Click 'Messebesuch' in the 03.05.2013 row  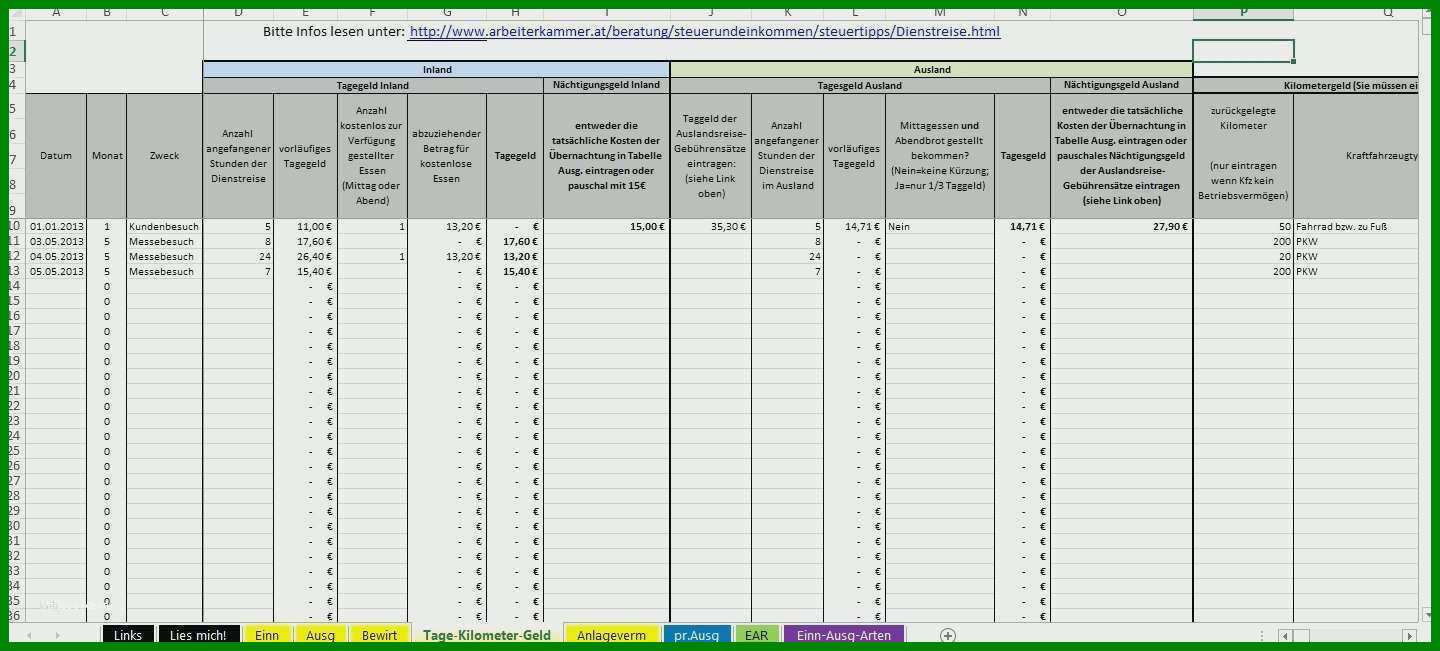coord(165,242)
